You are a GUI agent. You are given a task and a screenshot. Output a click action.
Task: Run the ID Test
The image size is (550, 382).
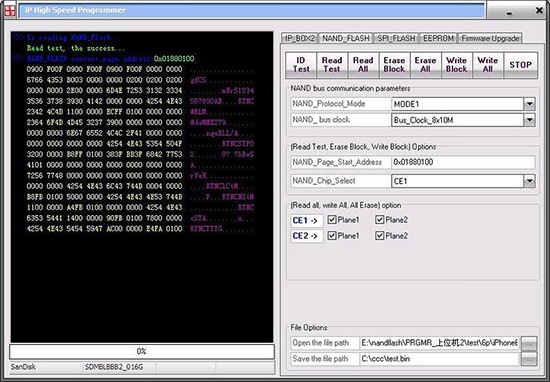(x=301, y=65)
